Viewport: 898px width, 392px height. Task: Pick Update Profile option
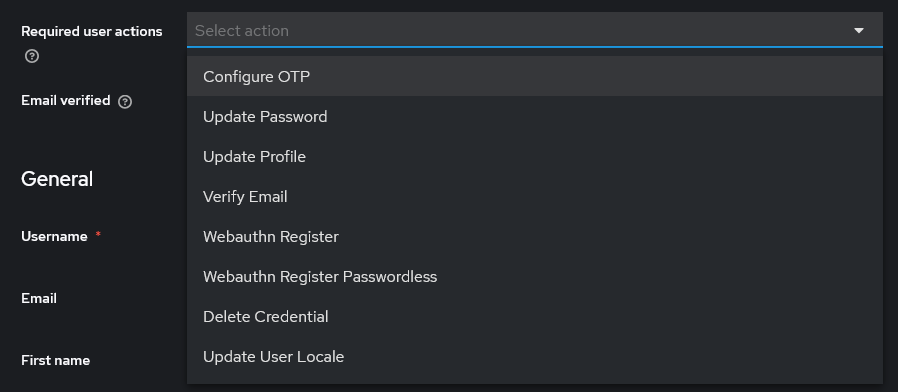[x=534, y=156]
